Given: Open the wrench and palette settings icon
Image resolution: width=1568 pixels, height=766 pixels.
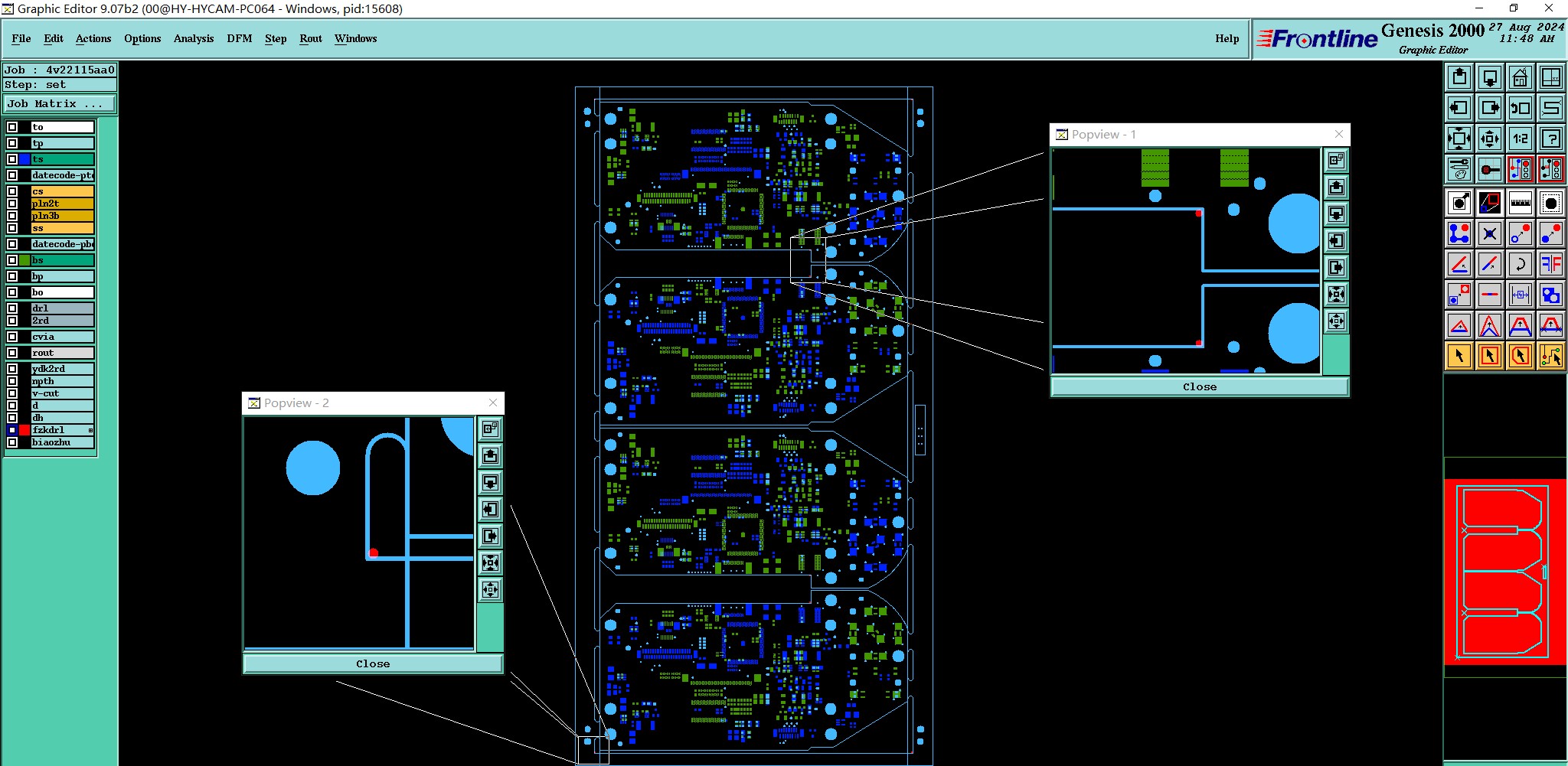Looking at the screenshot, I should point(1459,169).
